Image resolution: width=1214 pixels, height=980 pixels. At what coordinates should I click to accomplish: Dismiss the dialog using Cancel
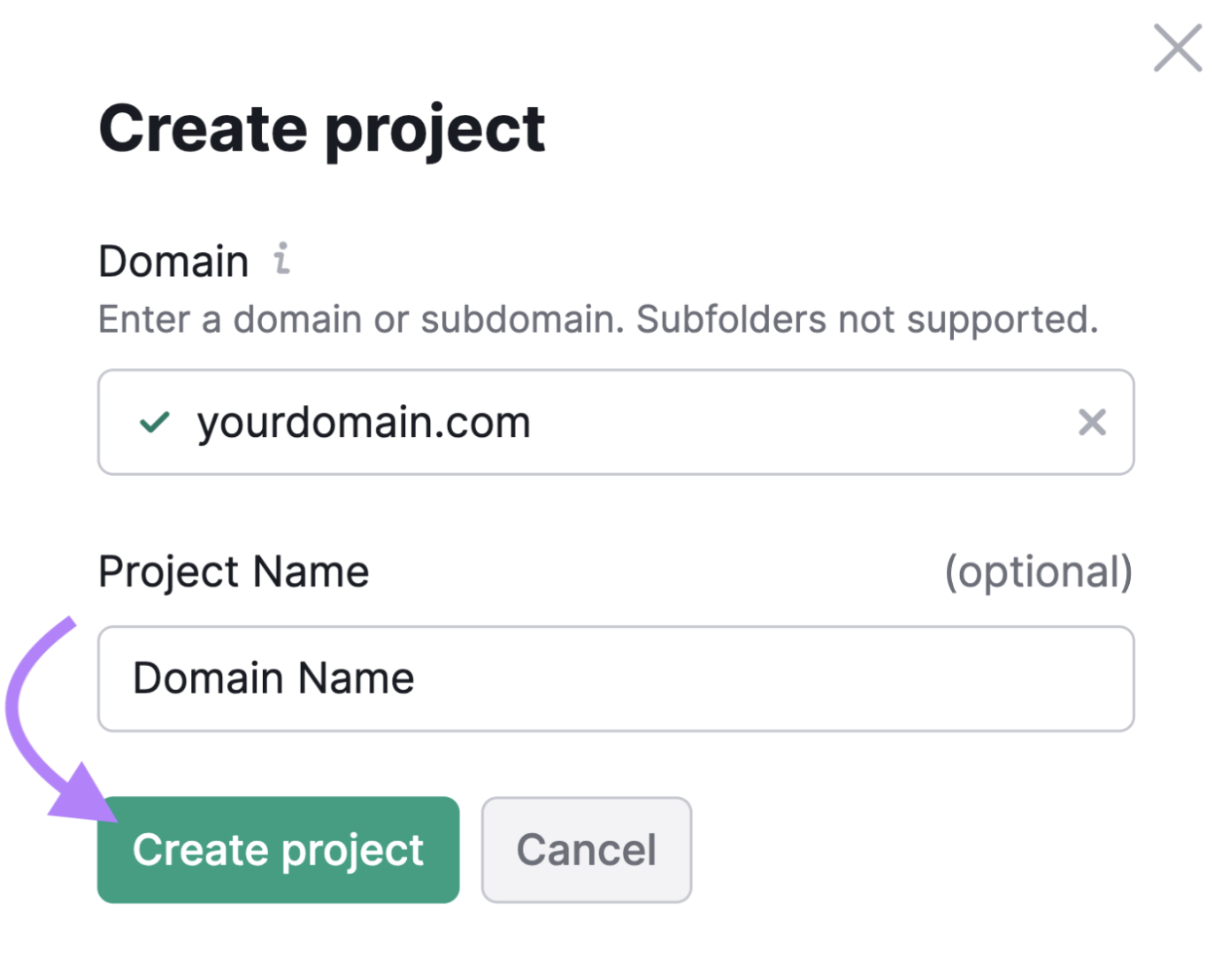click(586, 849)
